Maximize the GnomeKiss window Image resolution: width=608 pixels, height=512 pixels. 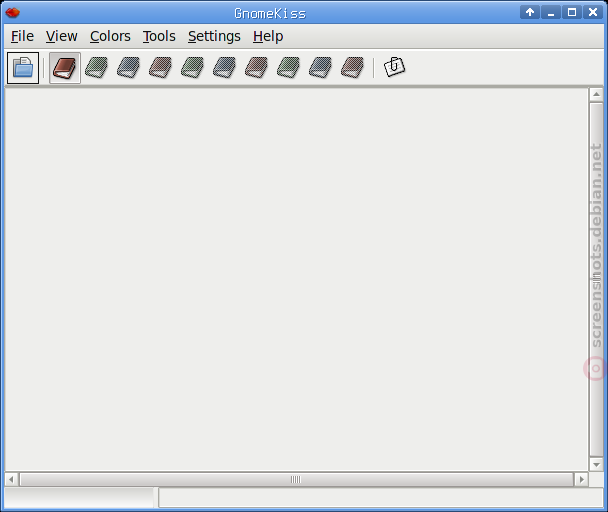572,12
